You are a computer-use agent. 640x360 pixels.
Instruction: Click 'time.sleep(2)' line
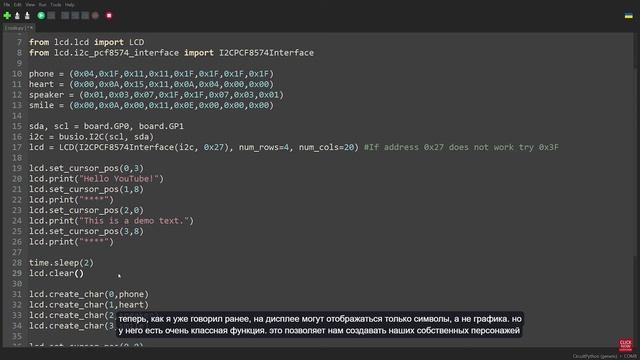pos(61,263)
